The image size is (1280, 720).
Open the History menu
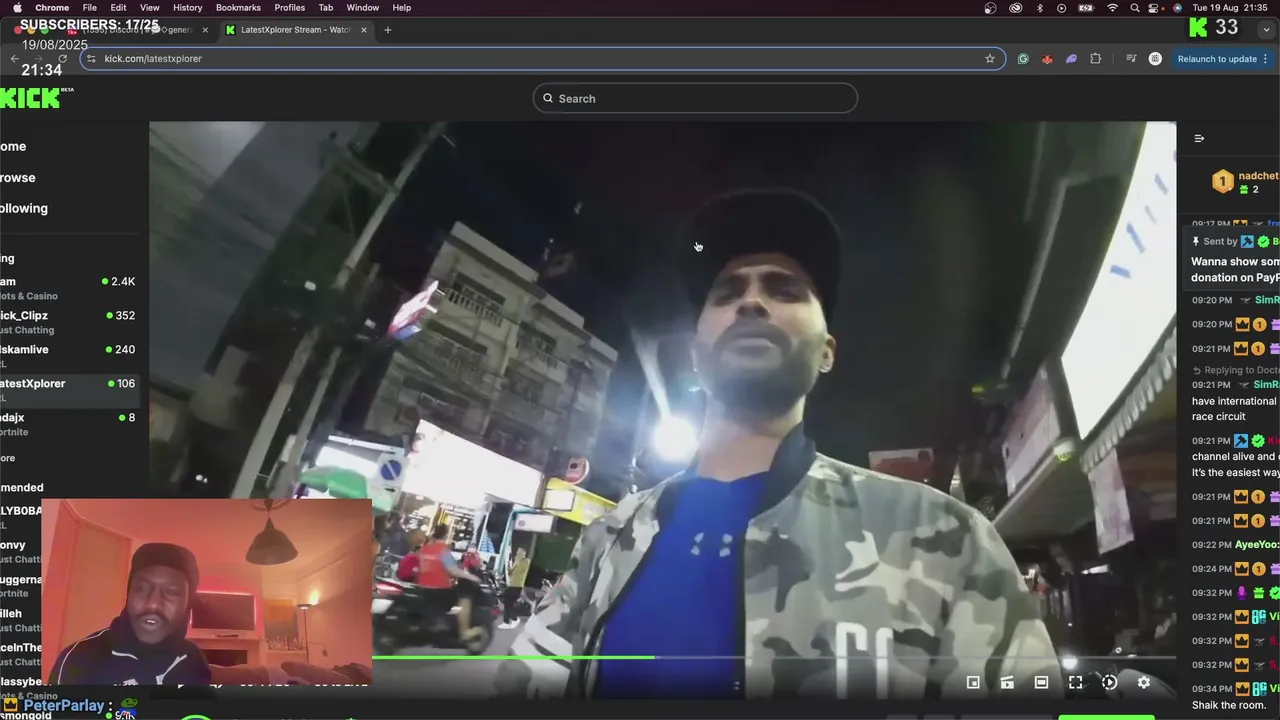tap(187, 8)
